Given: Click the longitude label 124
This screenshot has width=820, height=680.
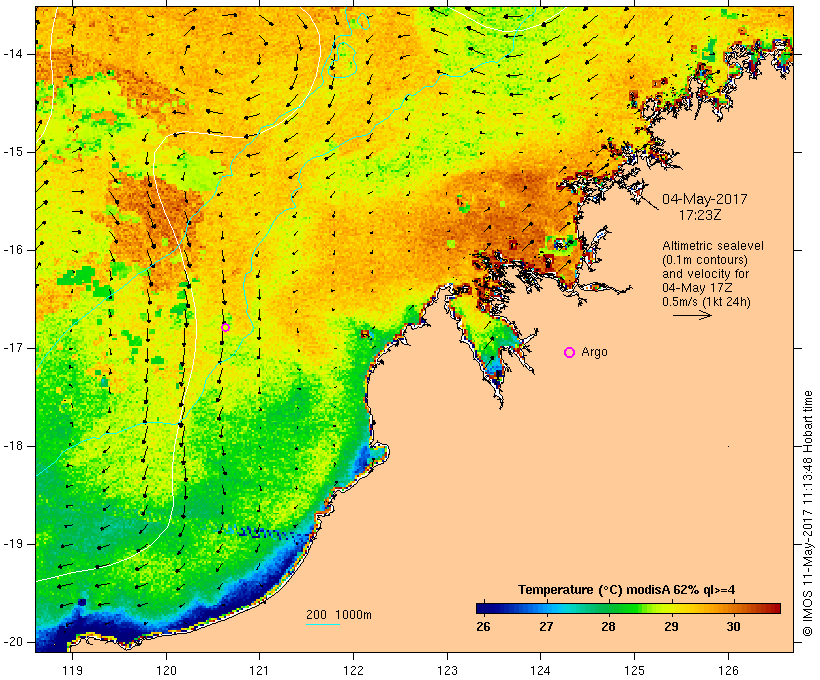Looking at the screenshot, I should [541, 670].
